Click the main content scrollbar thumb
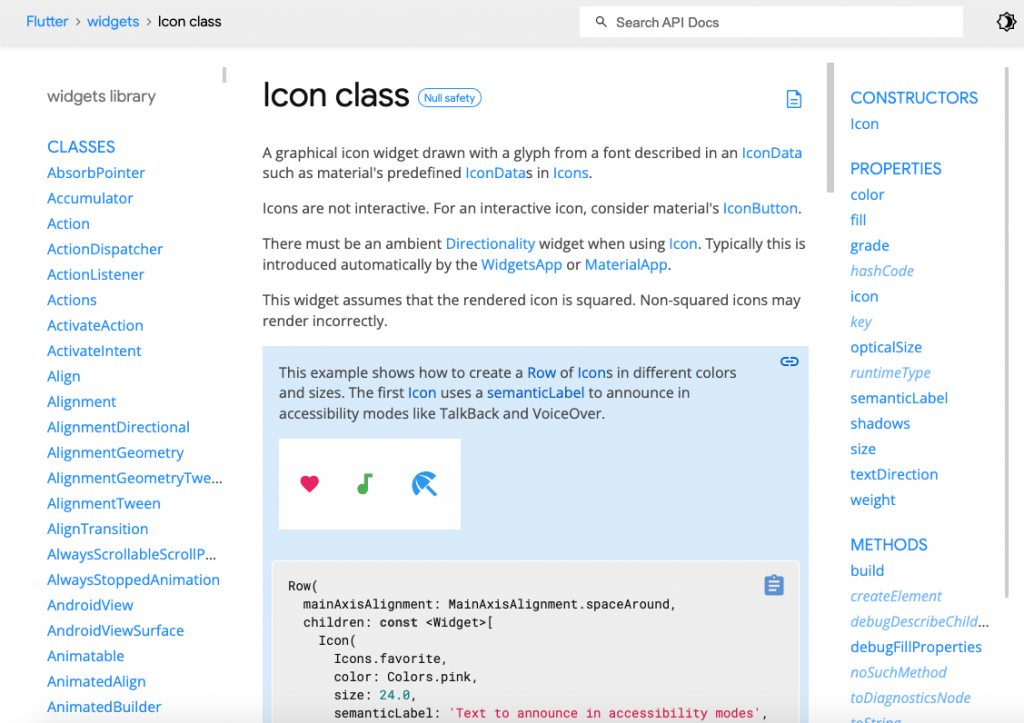The height and width of the screenshot is (723, 1024). coord(830,128)
